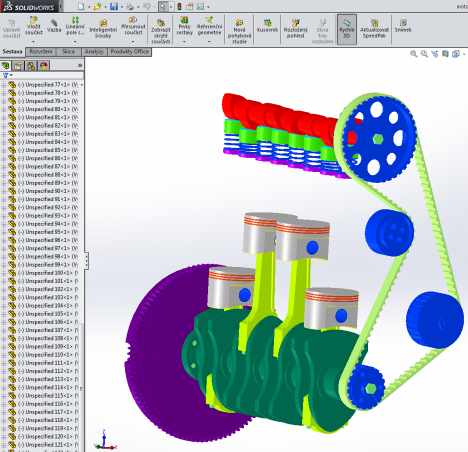Expand the SolidWorks menu flyout arrow
Viewport: 468px width, 452px height.
pyautogui.click(x=61, y=6)
